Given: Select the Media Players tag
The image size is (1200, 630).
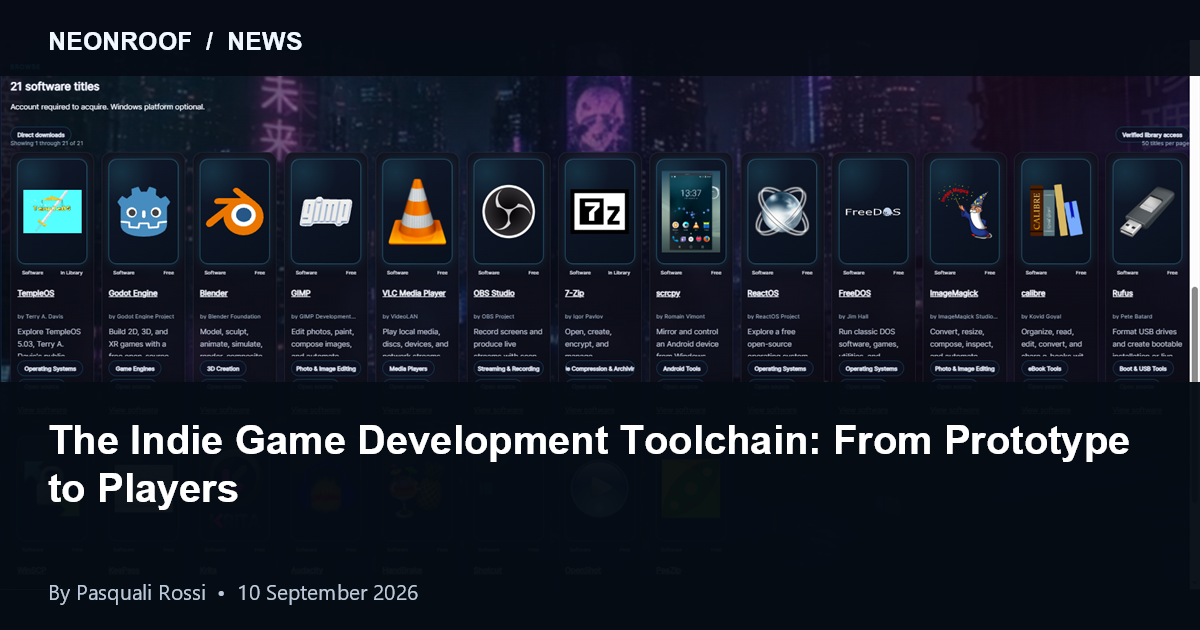Looking at the screenshot, I should click(408, 368).
